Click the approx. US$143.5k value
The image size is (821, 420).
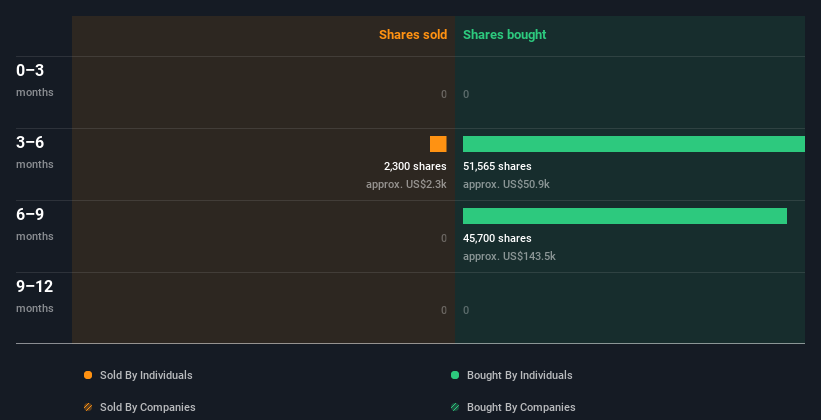[x=509, y=257]
